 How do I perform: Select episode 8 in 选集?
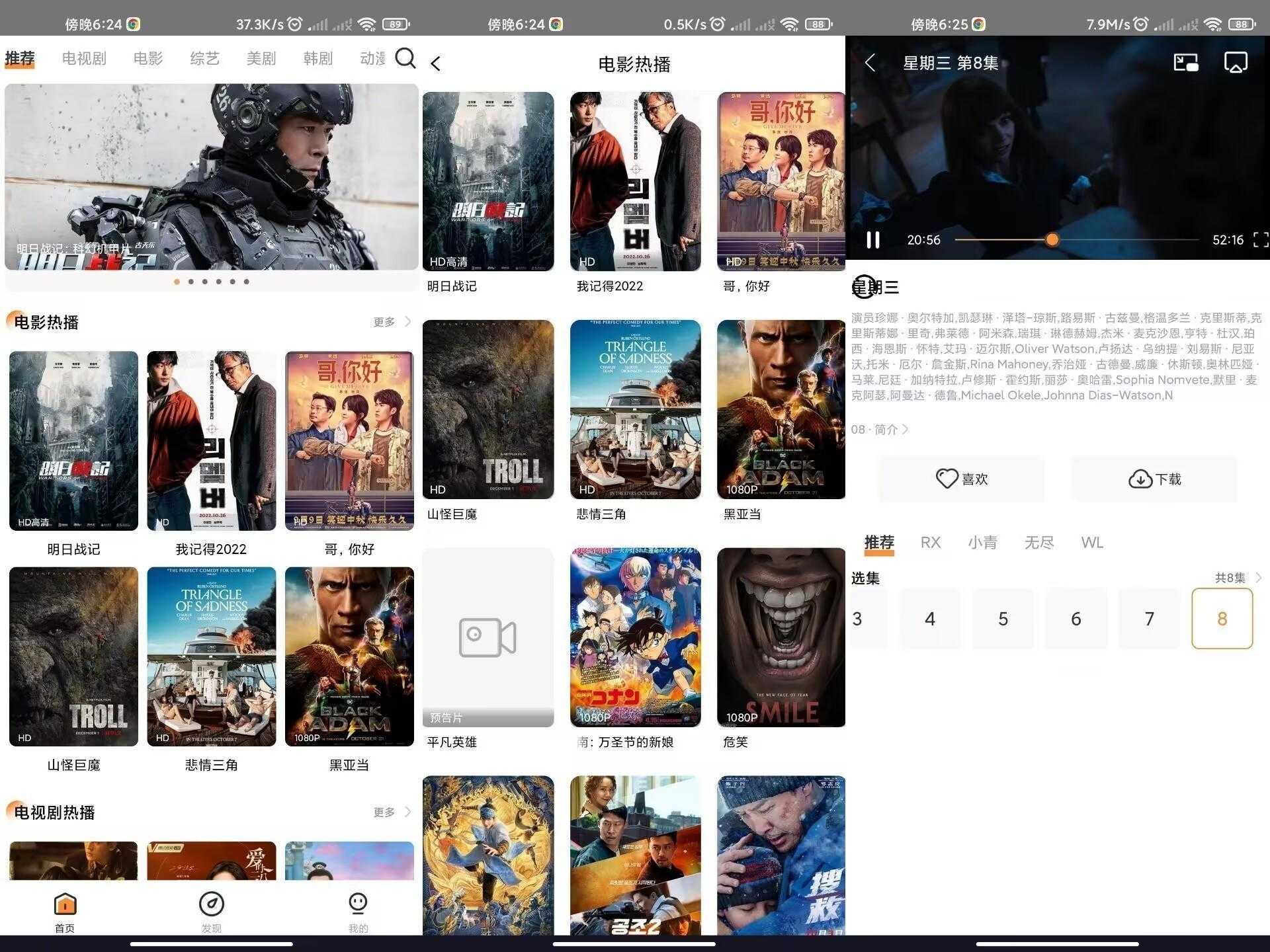(x=1222, y=619)
